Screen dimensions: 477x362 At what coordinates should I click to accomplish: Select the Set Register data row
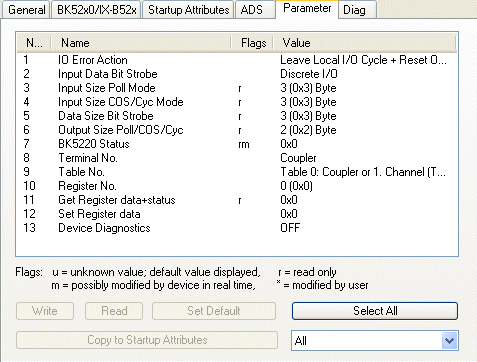[237, 214]
